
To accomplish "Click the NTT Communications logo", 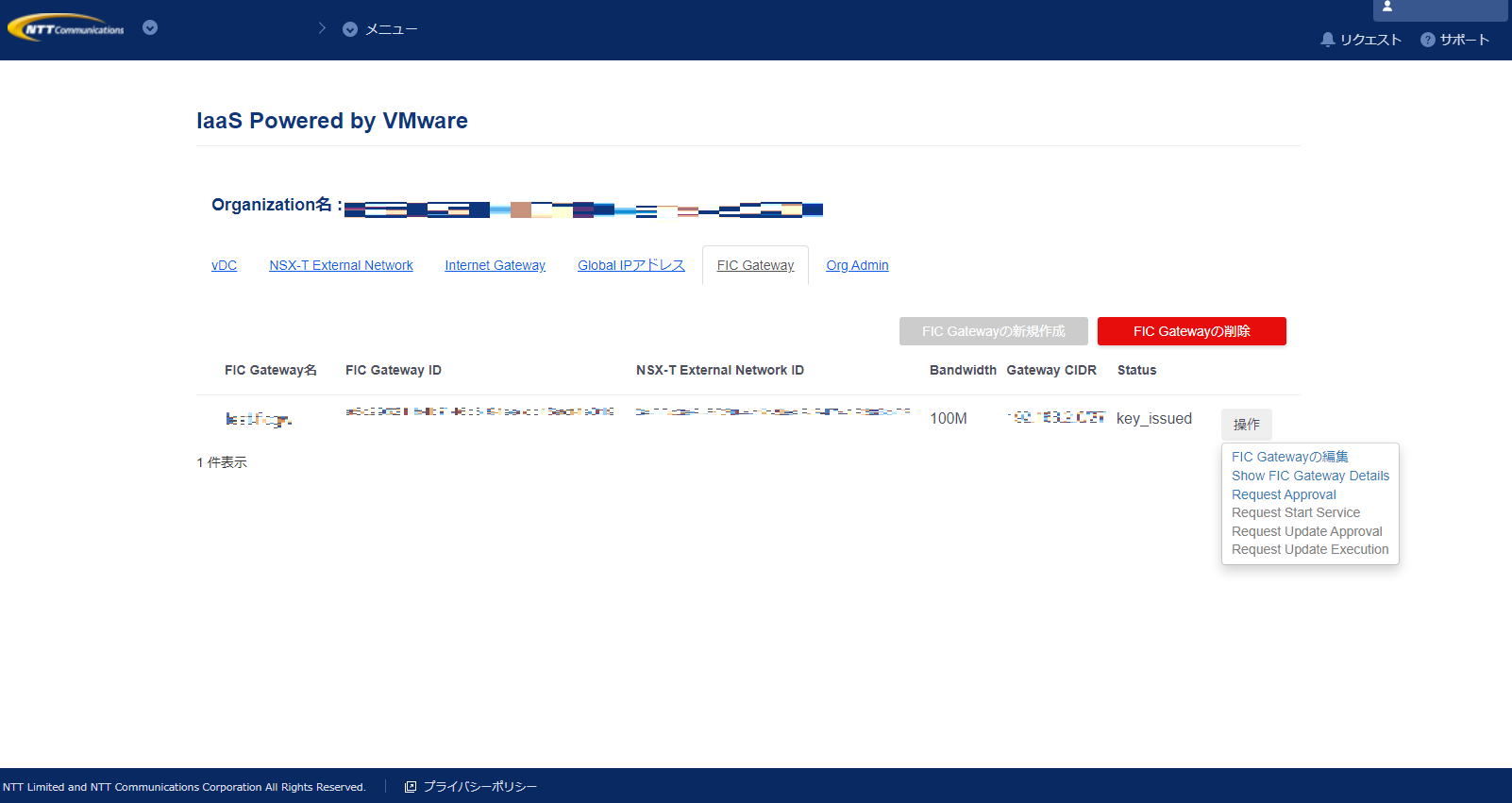I will pyautogui.click(x=66, y=28).
